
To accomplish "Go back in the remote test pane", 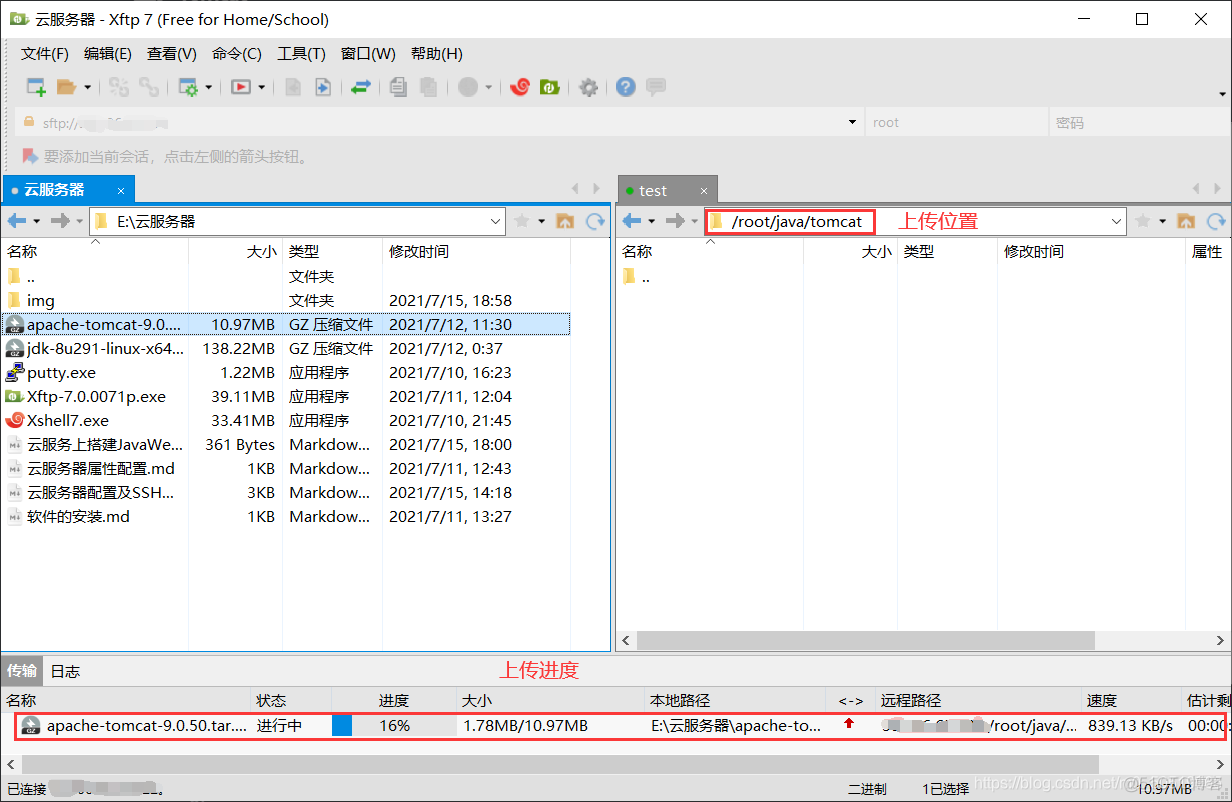I will [632, 221].
